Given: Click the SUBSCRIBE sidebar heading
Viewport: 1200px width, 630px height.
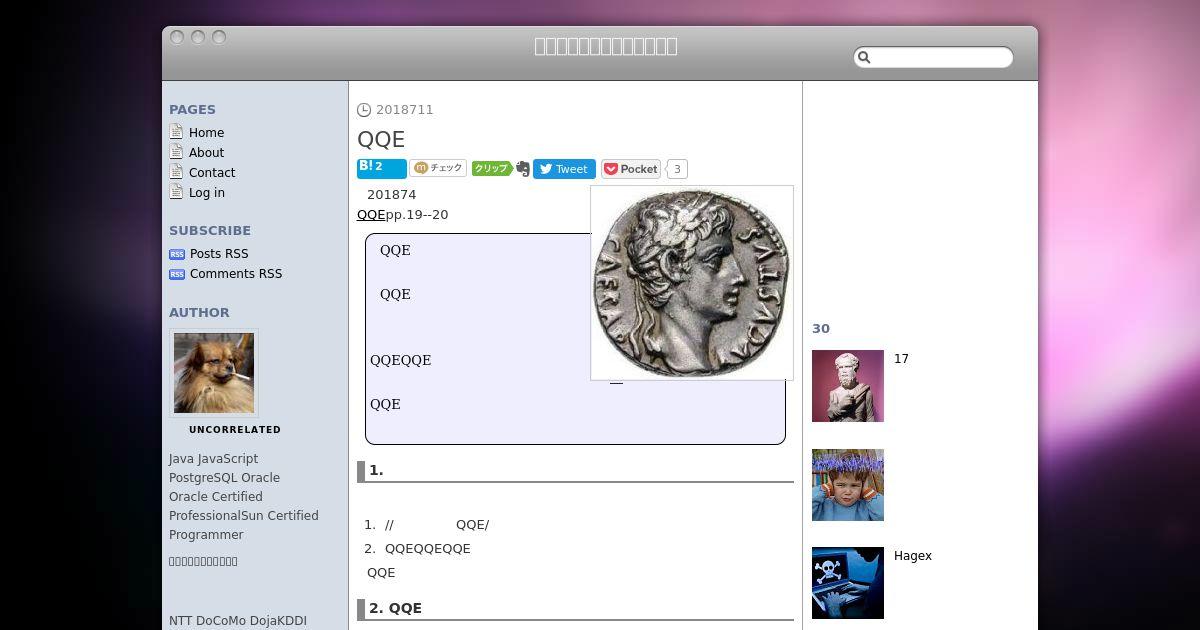Looking at the screenshot, I should [210, 230].
